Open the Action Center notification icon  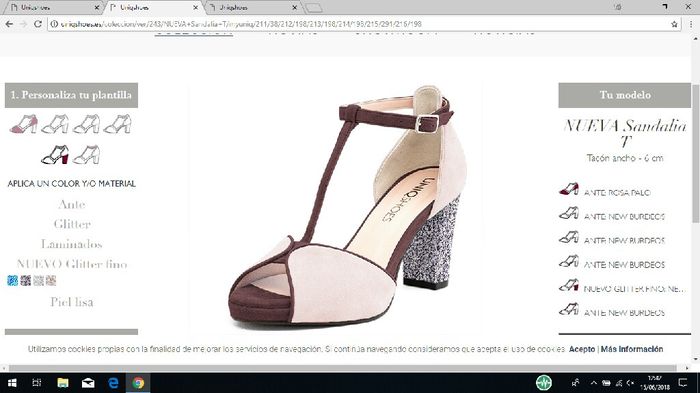point(683,383)
